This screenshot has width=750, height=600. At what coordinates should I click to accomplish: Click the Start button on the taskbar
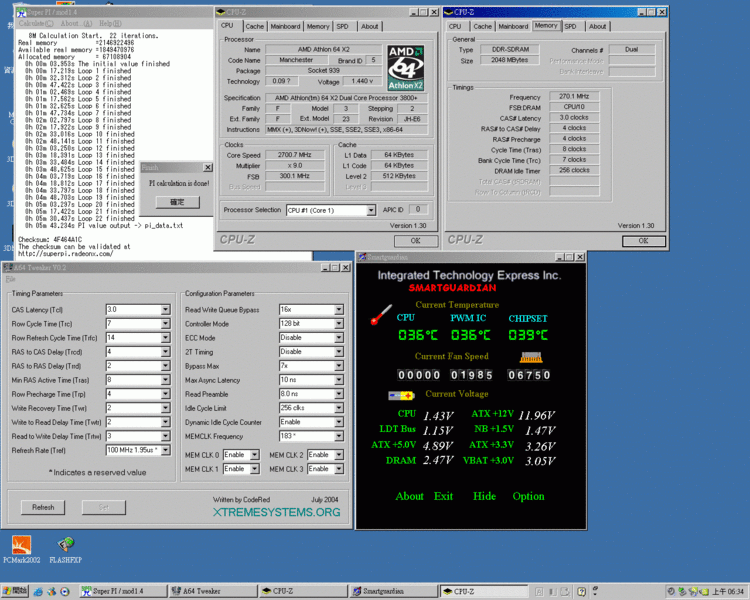(x=15, y=591)
